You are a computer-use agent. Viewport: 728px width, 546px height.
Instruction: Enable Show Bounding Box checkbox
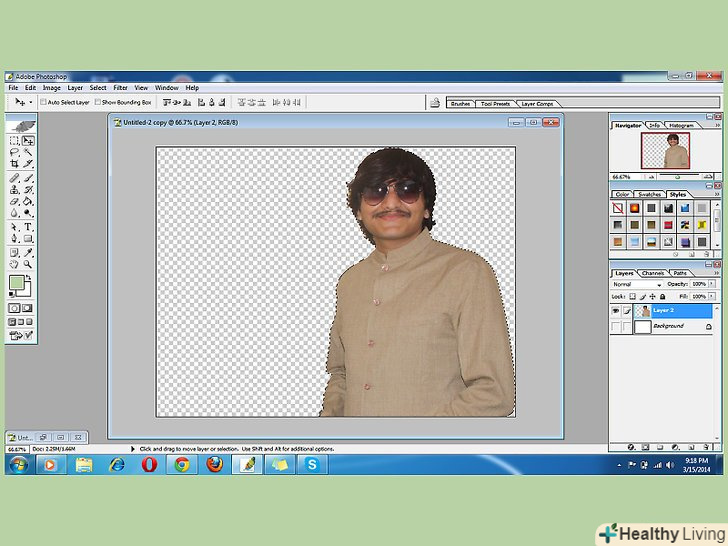tap(98, 102)
